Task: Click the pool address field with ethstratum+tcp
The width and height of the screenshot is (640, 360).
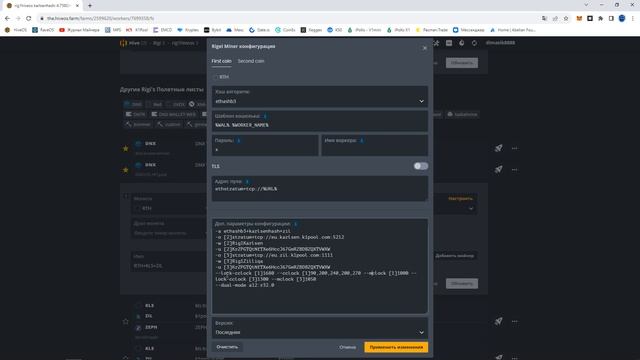Action: 320,189
